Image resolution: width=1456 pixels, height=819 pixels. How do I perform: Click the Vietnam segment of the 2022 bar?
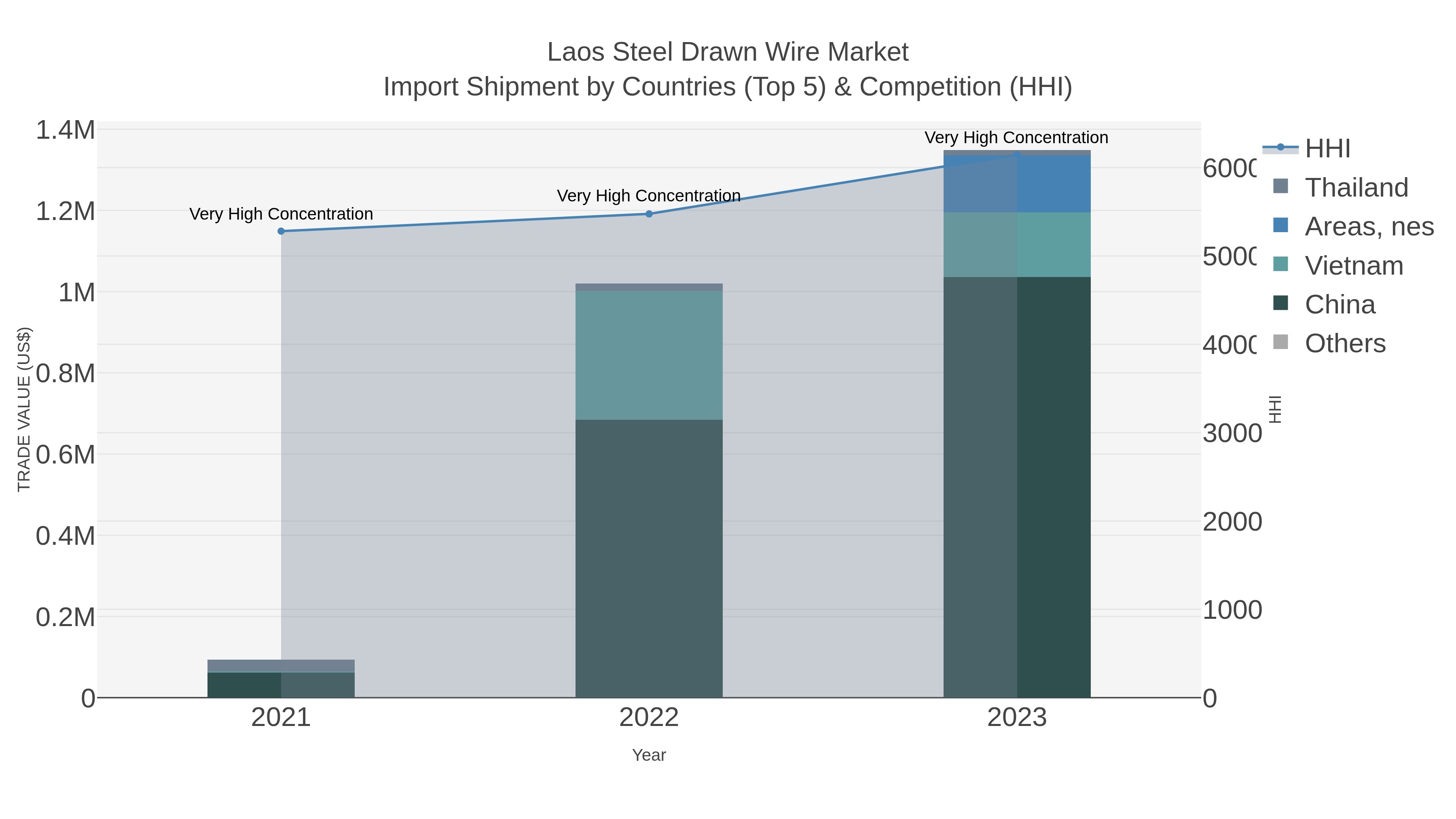[x=649, y=356]
